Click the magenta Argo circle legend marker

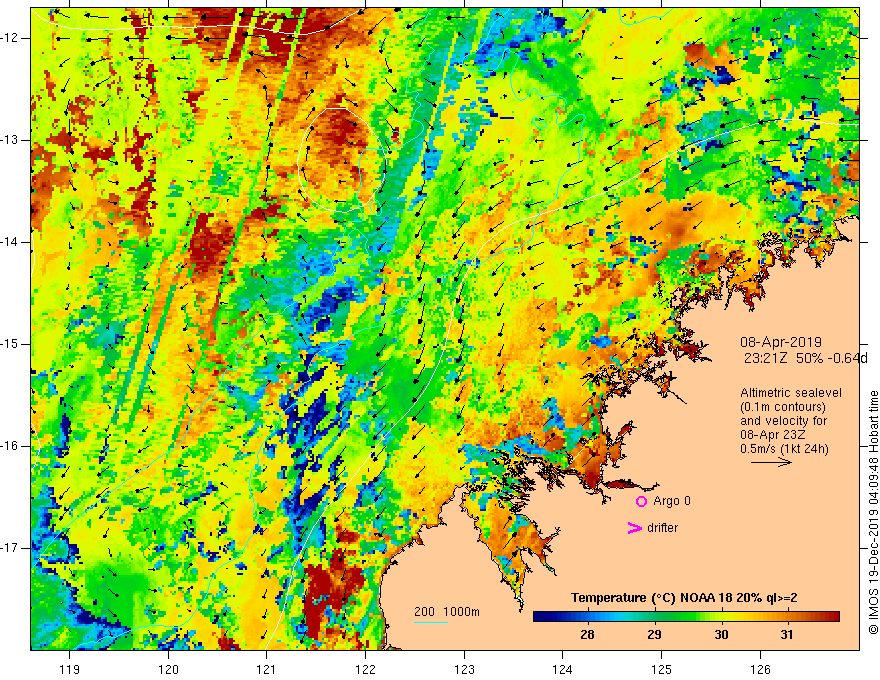point(641,502)
